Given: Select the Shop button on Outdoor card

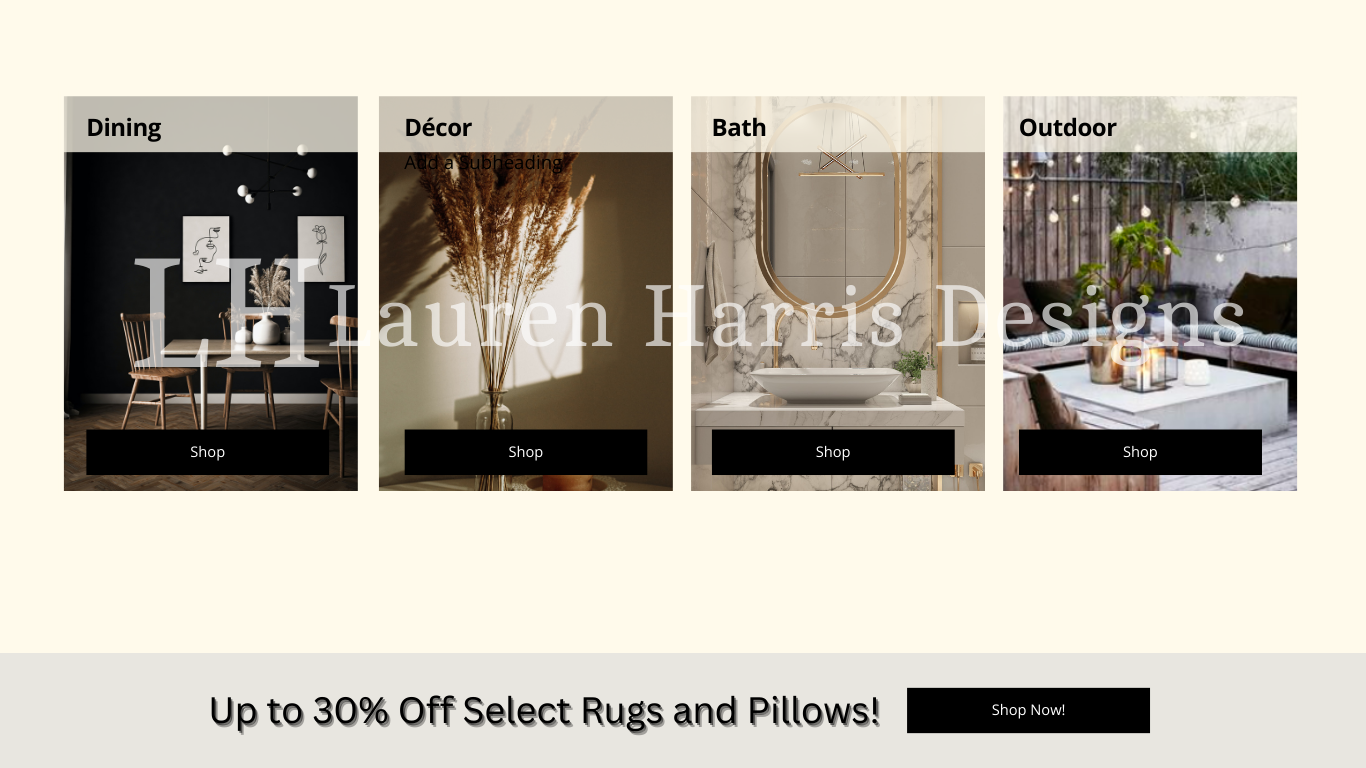Looking at the screenshot, I should click(1140, 452).
